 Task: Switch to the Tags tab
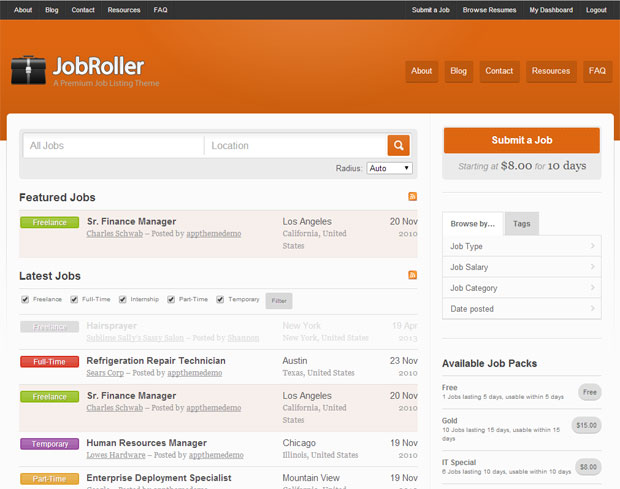pos(522,224)
